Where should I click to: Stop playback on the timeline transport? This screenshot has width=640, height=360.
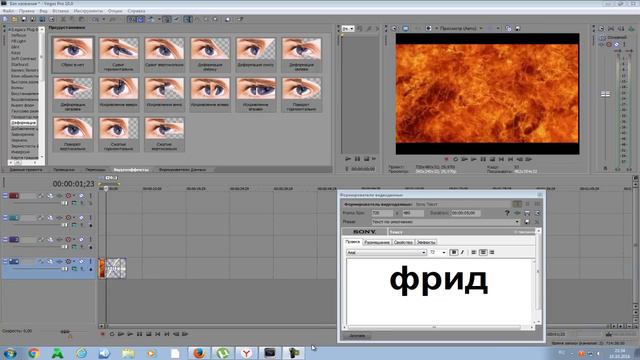149,334
